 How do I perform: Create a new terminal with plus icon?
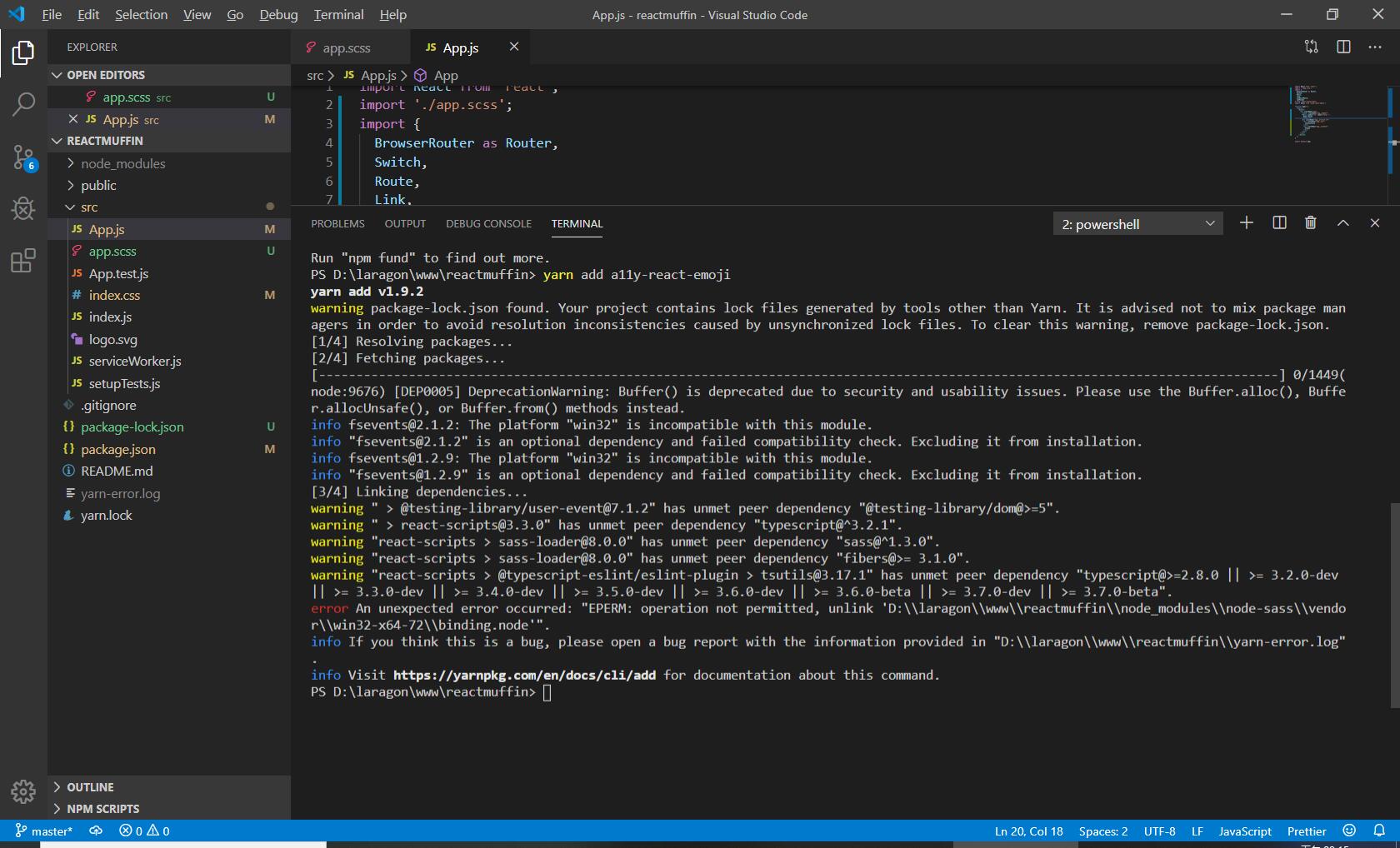pos(1247,223)
